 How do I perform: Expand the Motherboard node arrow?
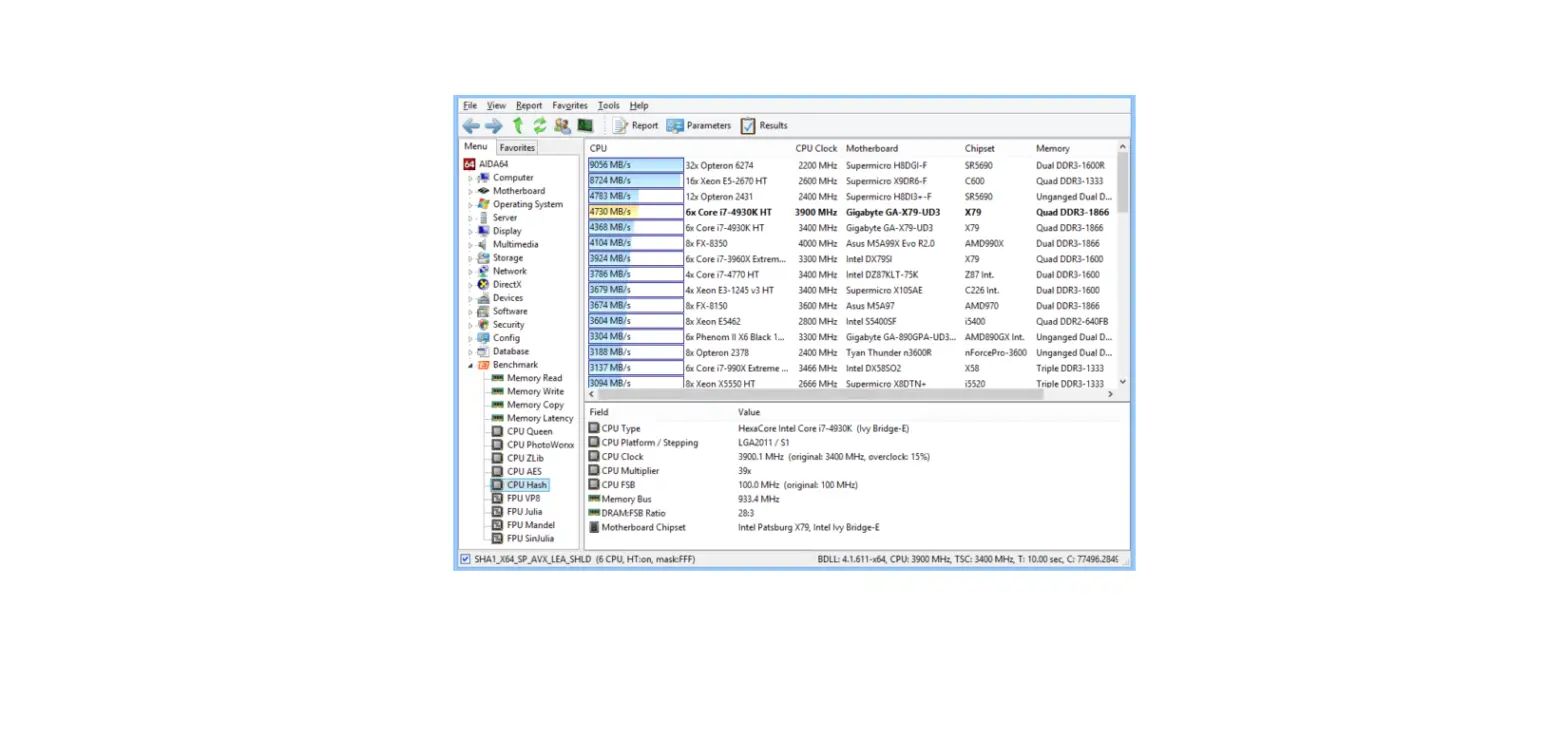click(x=471, y=191)
